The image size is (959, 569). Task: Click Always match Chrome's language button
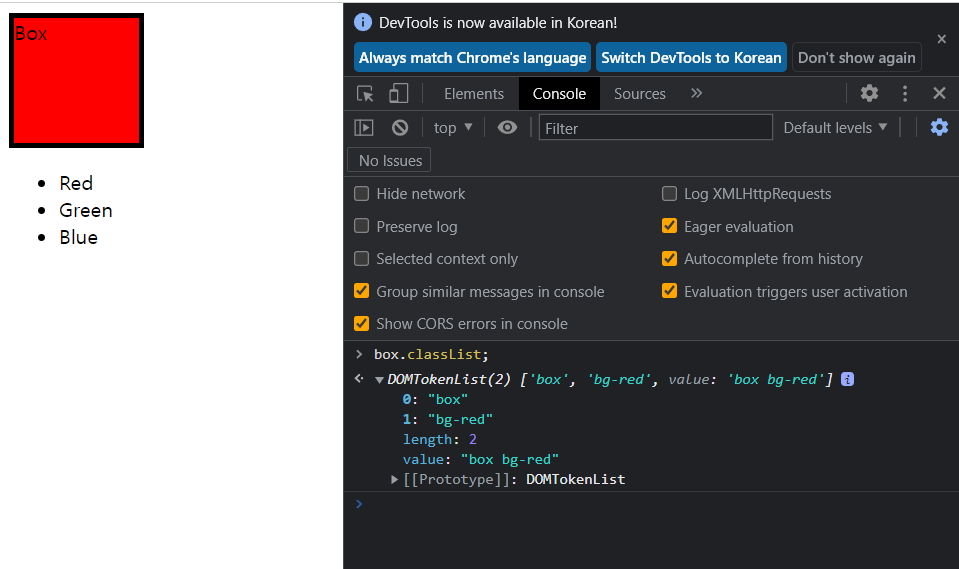(472, 58)
